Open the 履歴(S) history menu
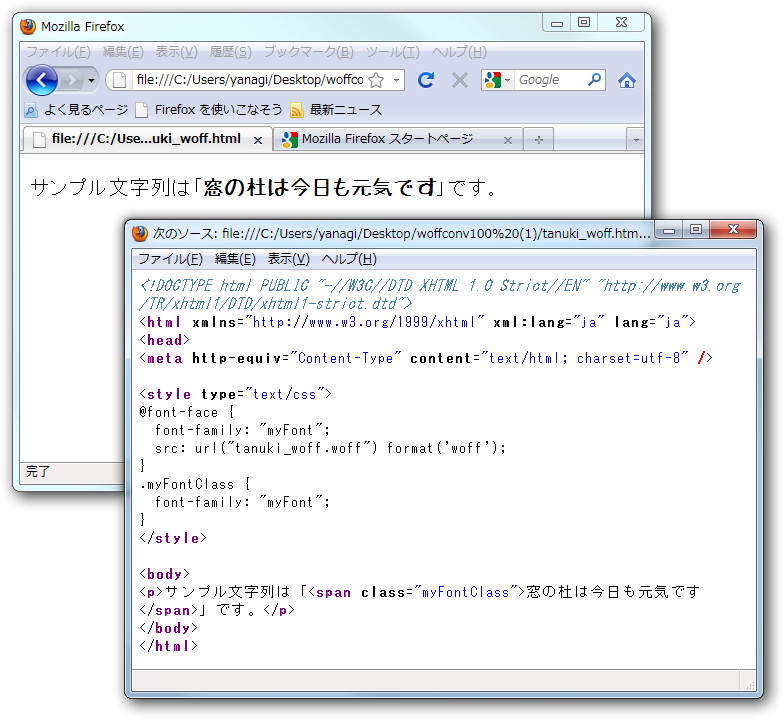The width and height of the screenshot is (784, 719). click(230, 52)
